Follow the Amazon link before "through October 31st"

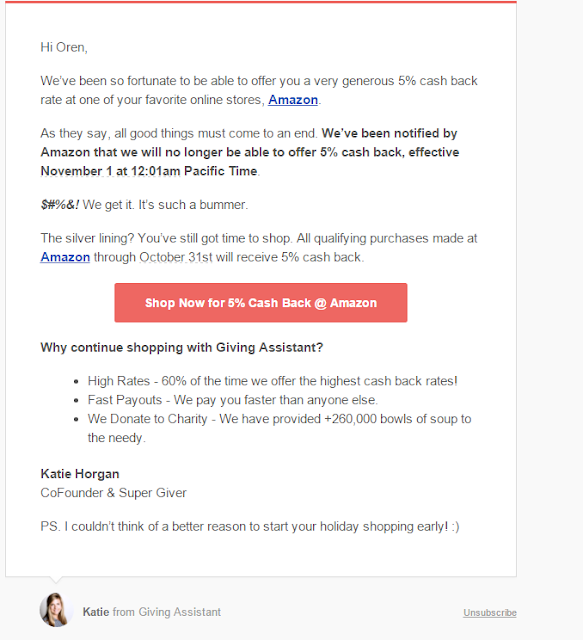(65, 257)
